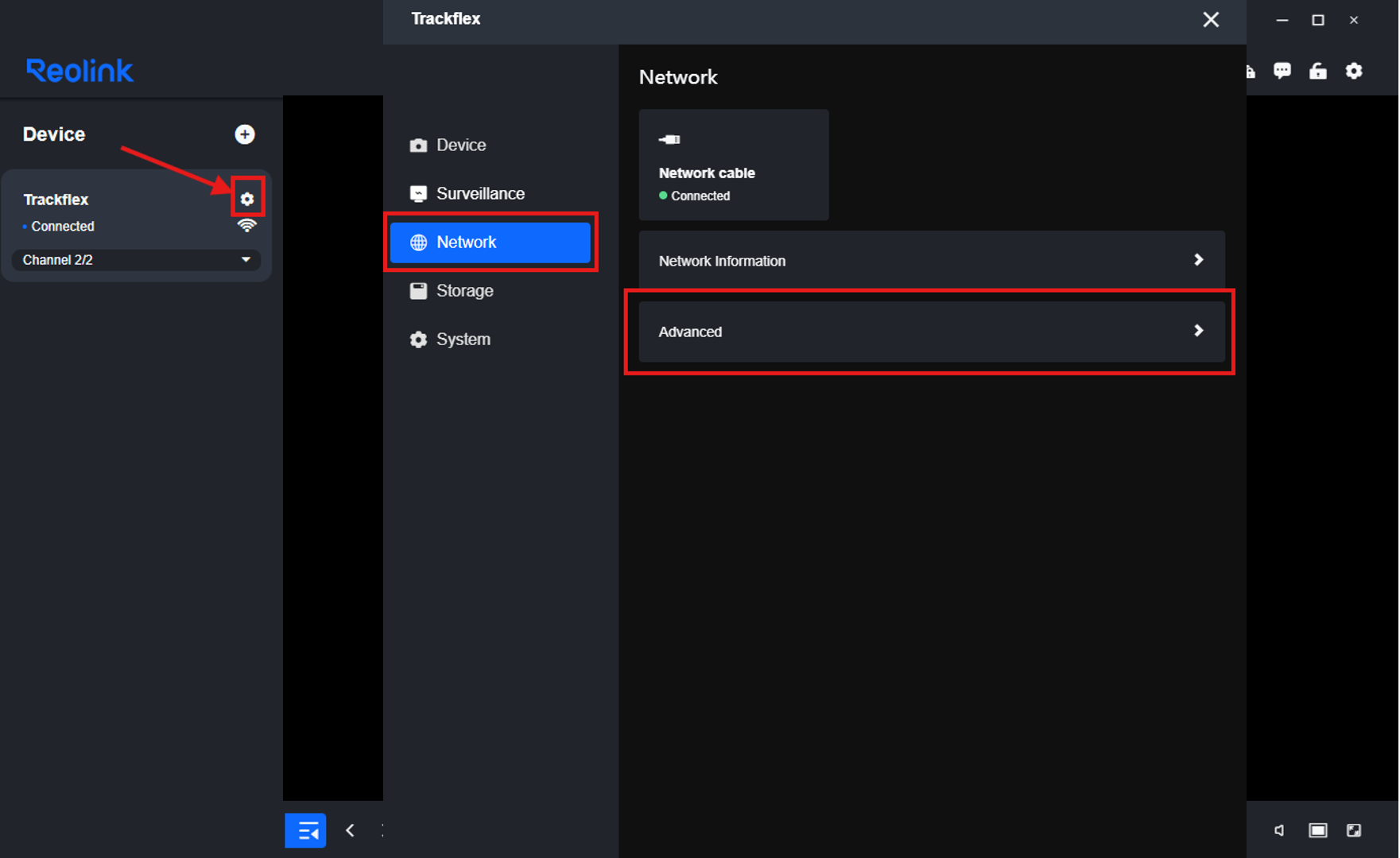Click the unlock padlock icon in the header
The width and height of the screenshot is (1400, 858).
point(1318,71)
